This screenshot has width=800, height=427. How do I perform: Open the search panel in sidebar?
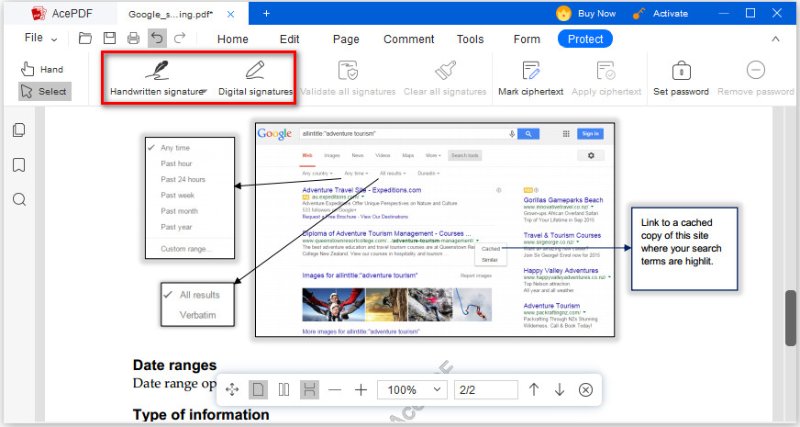click(19, 200)
